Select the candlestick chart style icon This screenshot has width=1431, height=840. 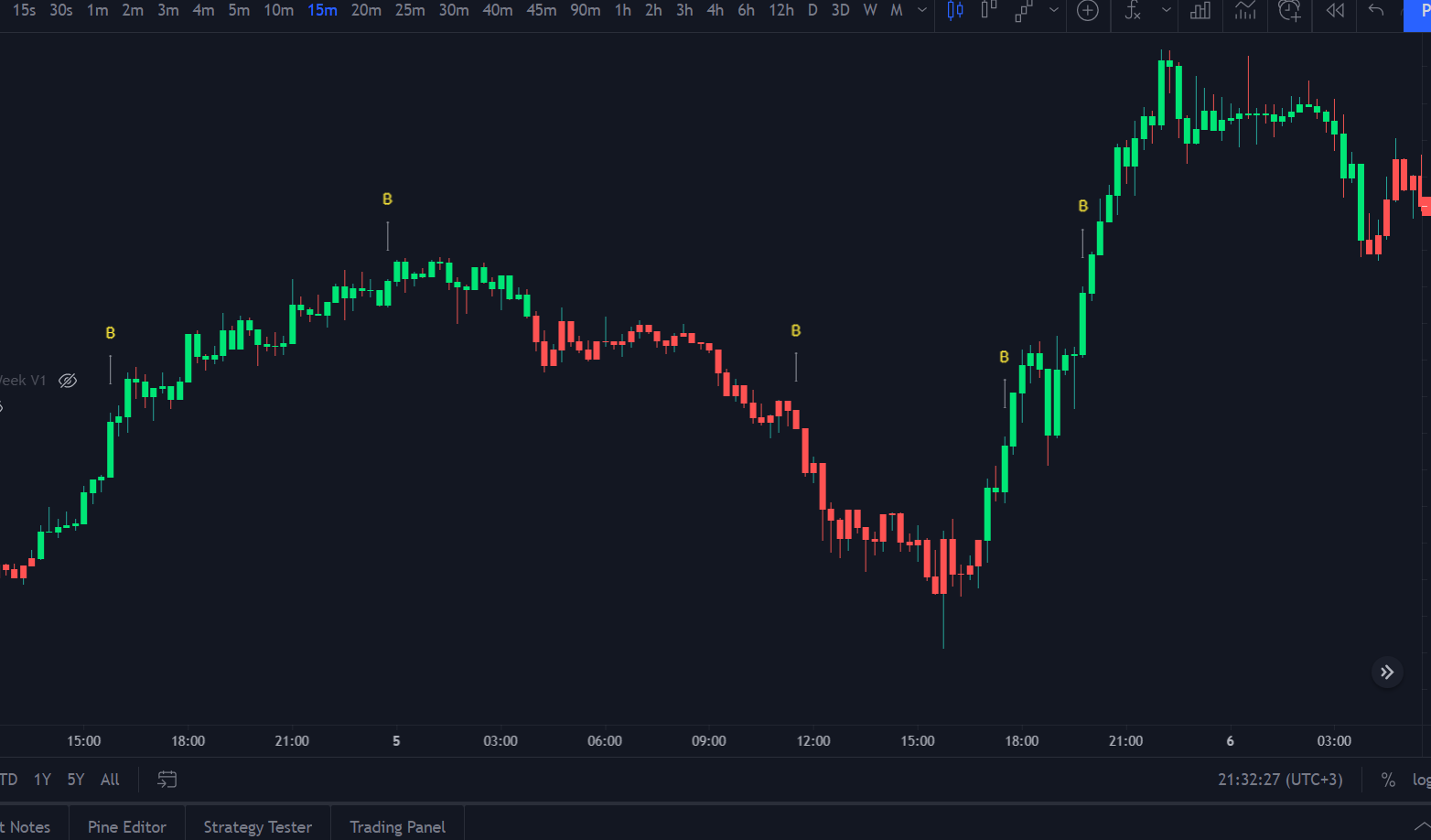point(955,11)
